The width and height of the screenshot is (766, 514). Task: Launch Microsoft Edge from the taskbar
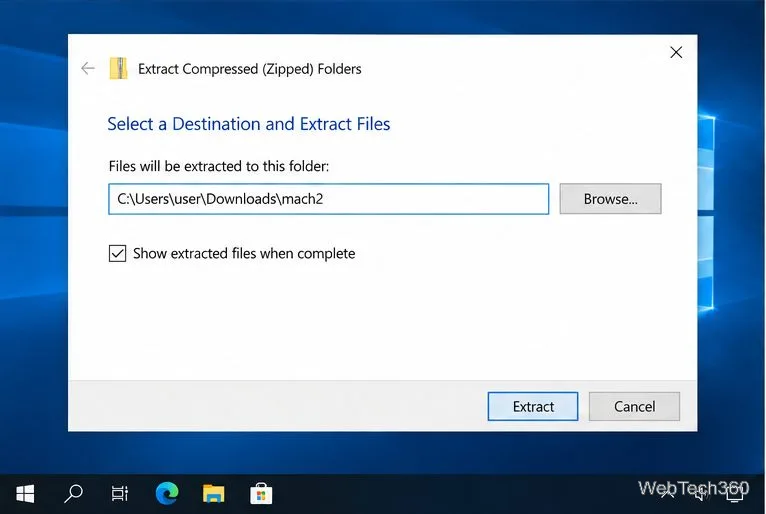167,493
